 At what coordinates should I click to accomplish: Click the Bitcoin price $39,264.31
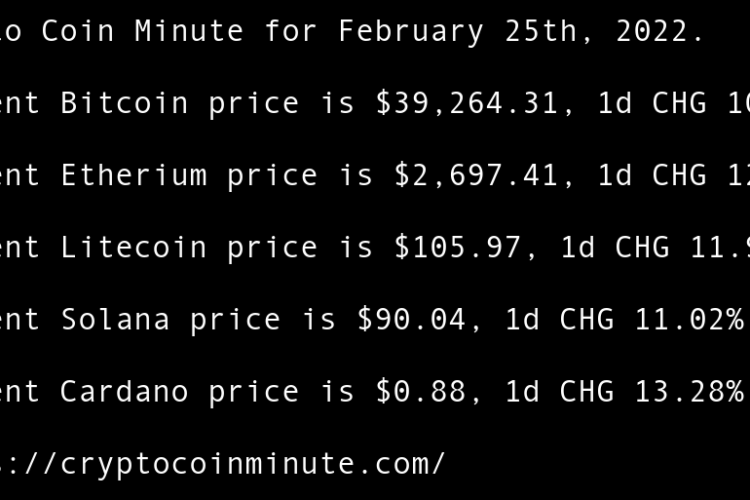[x=467, y=103]
